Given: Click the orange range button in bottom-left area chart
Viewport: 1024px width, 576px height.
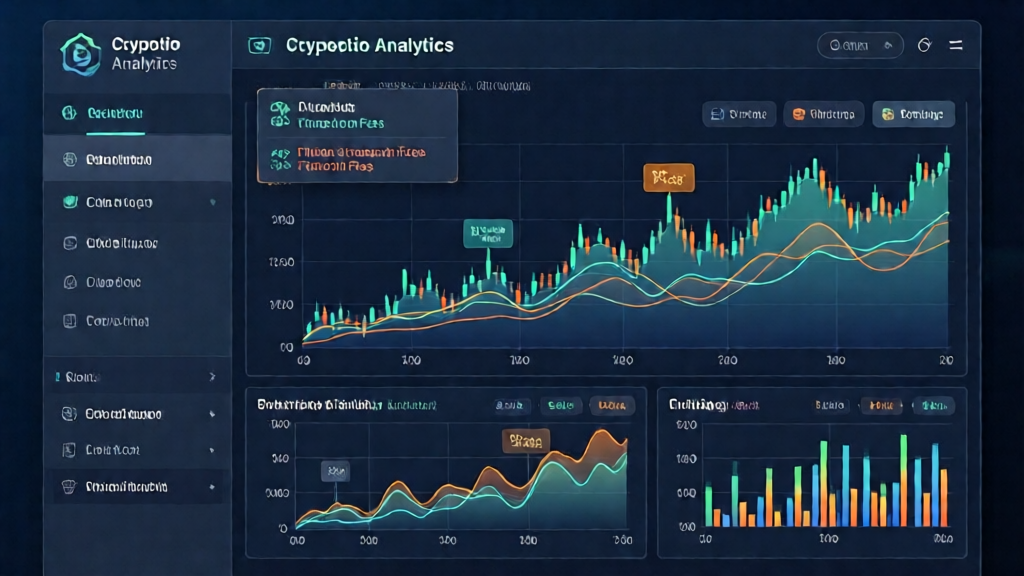Looking at the screenshot, I should [612, 406].
